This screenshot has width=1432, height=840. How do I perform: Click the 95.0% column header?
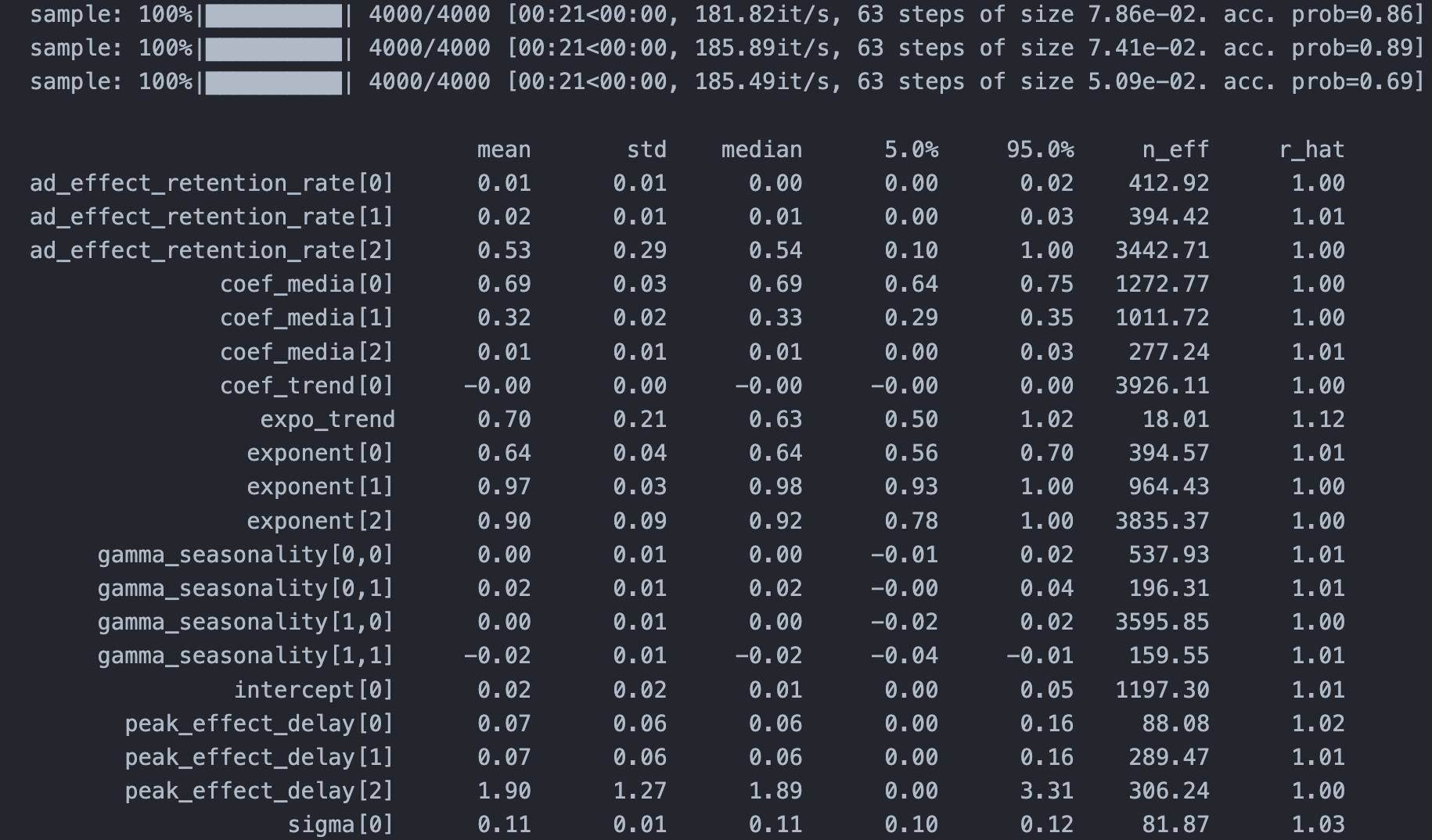pos(1040,149)
